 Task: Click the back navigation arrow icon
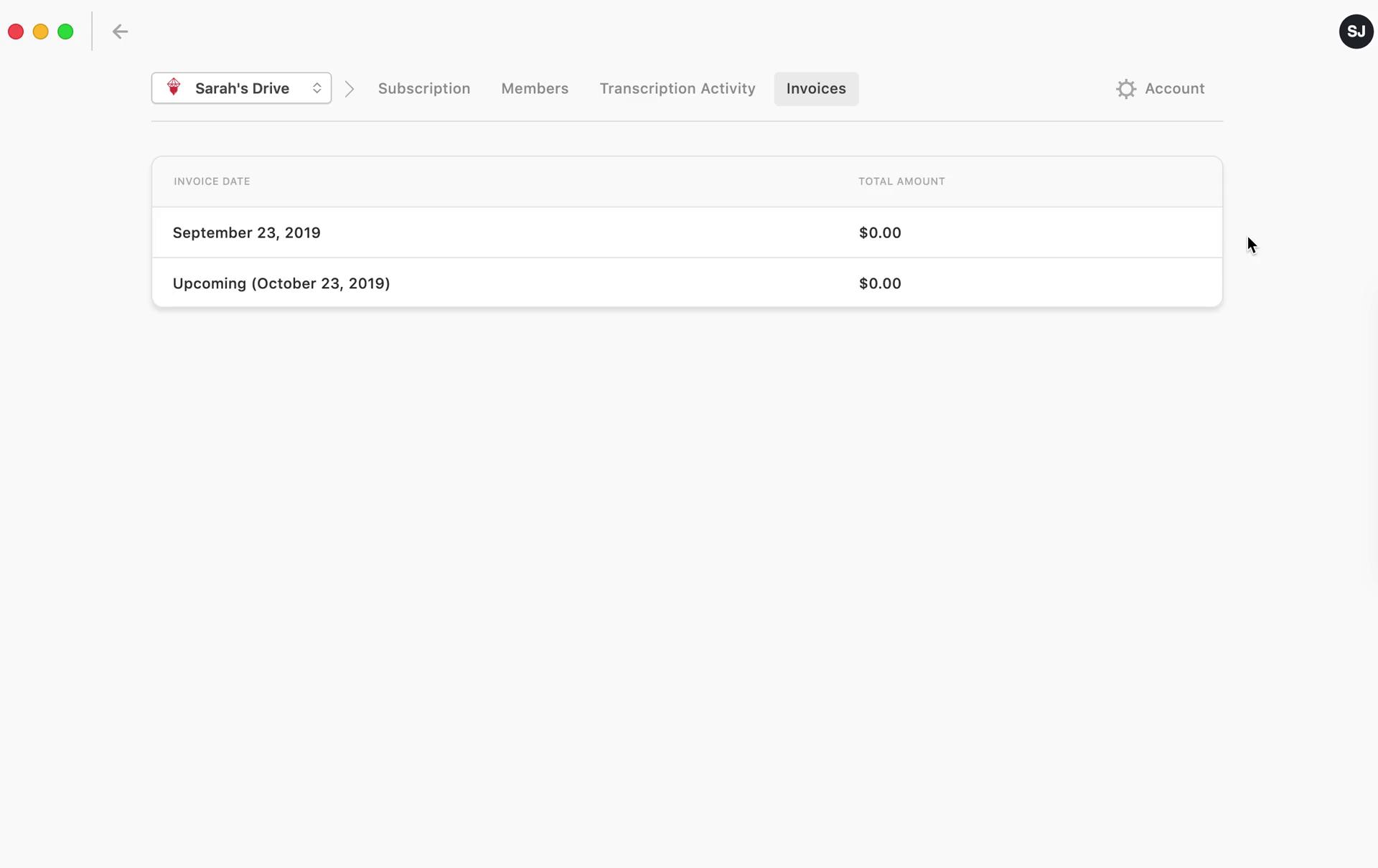(x=120, y=31)
